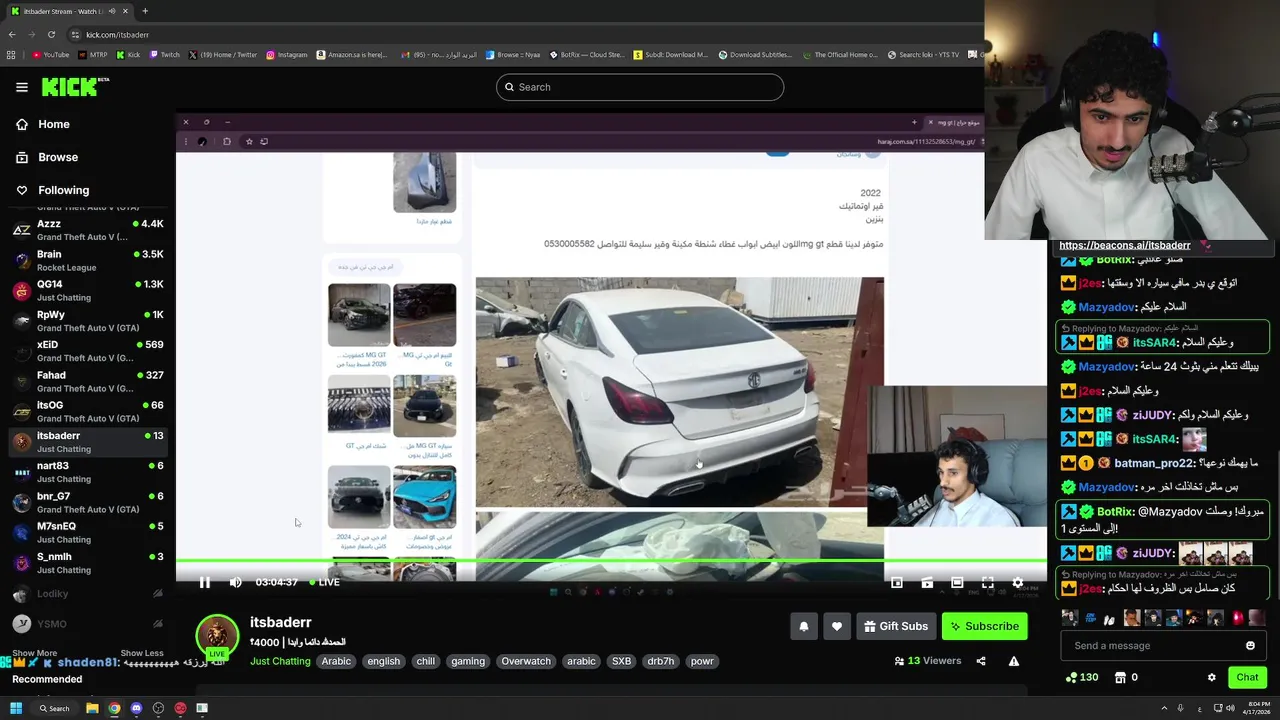Open emoji picker in chat input
This screenshot has height=720, width=1280.
tap(1250, 646)
